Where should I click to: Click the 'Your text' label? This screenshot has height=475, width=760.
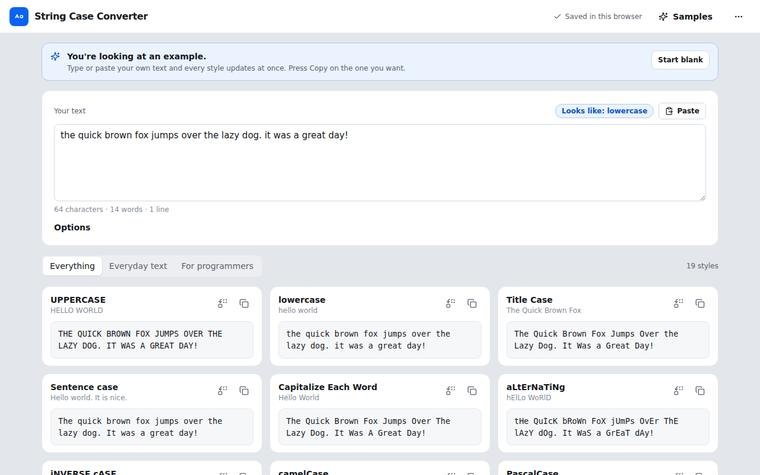click(70, 111)
